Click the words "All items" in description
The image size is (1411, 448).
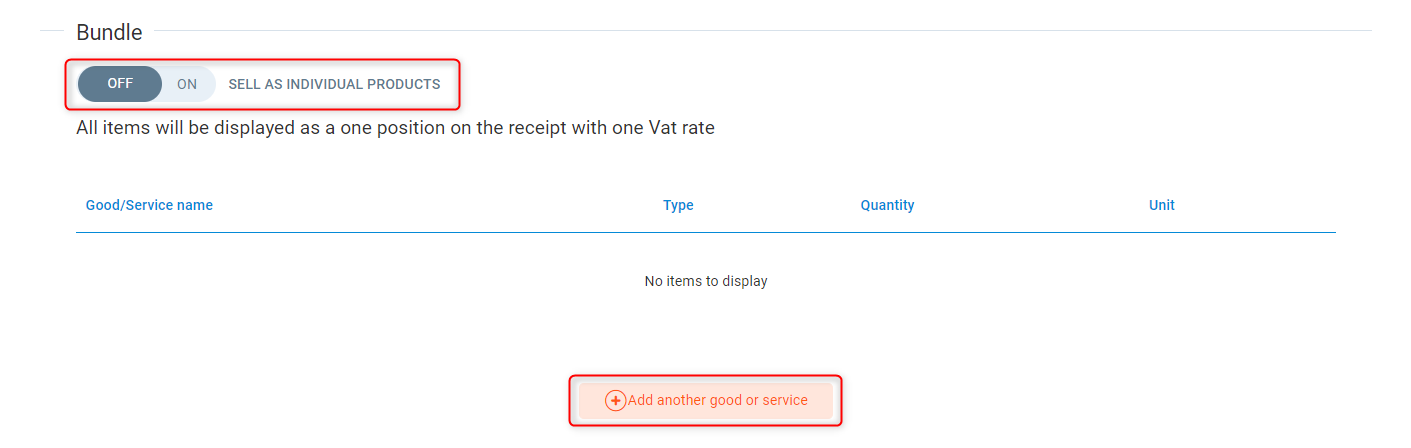(113, 128)
